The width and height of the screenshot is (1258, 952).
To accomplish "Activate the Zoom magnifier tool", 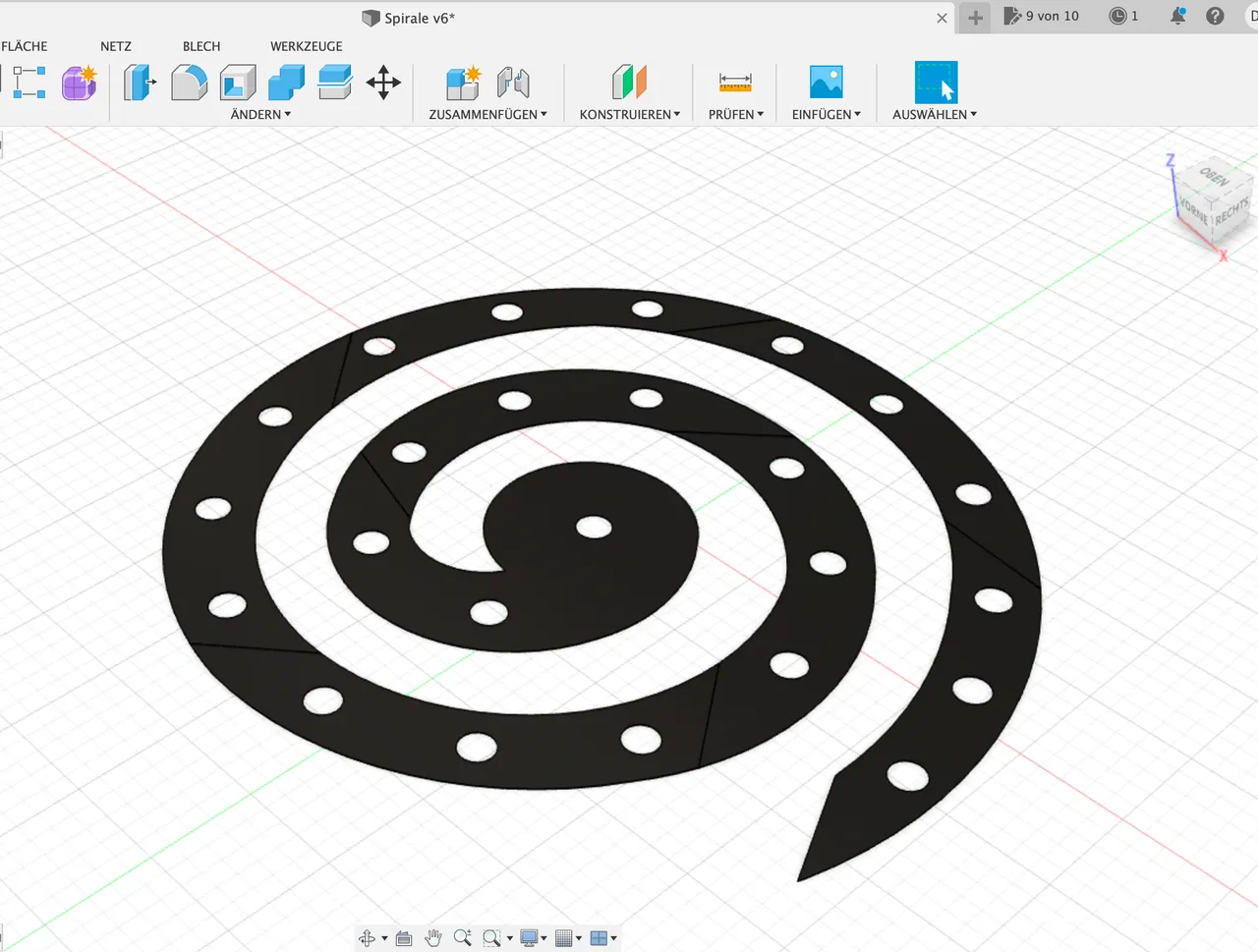I will (463, 938).
